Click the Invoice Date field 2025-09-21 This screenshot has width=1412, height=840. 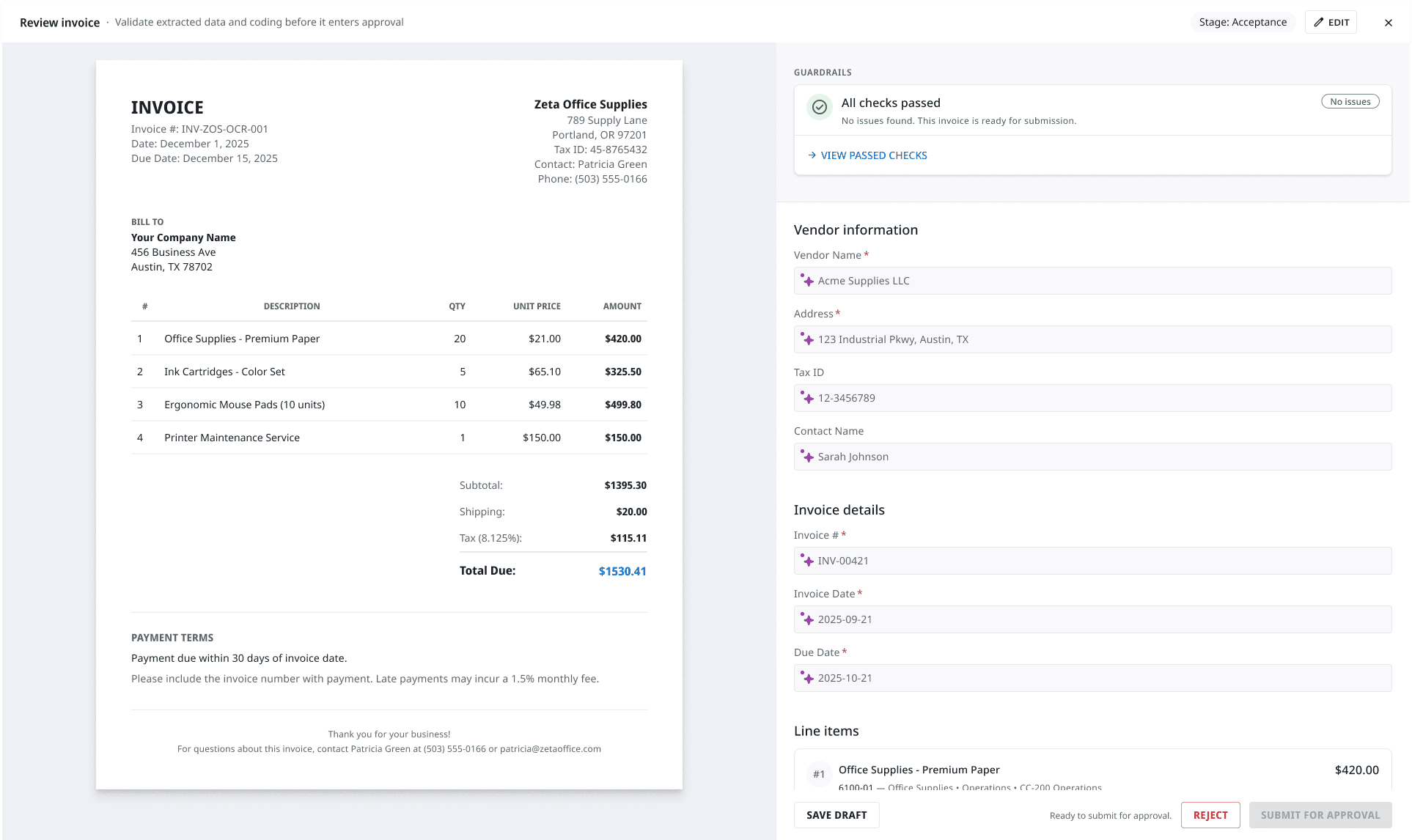click(1092, 619)
